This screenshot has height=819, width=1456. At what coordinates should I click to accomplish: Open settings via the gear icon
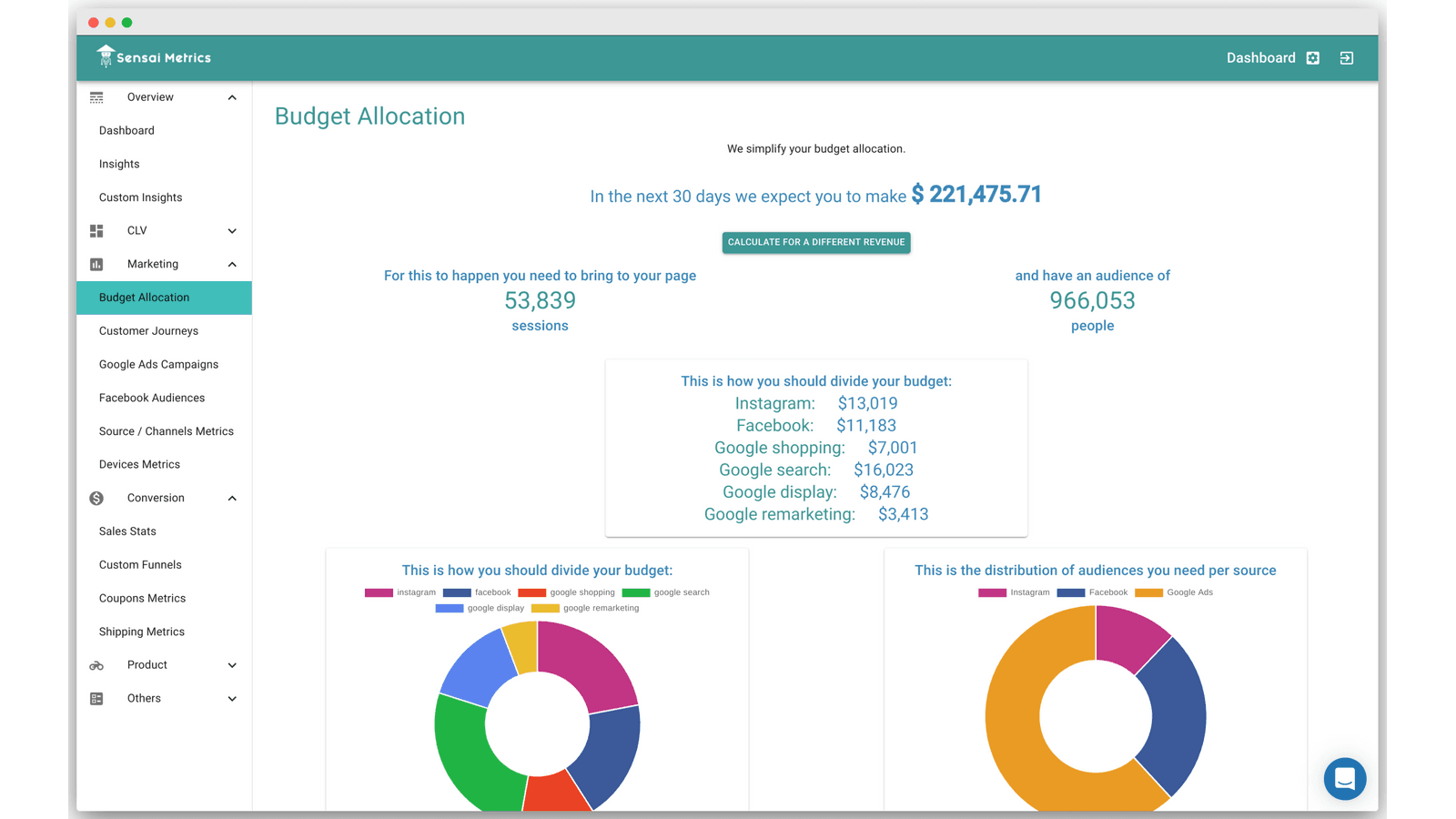pyautogui.click(x=1312, y=57)
